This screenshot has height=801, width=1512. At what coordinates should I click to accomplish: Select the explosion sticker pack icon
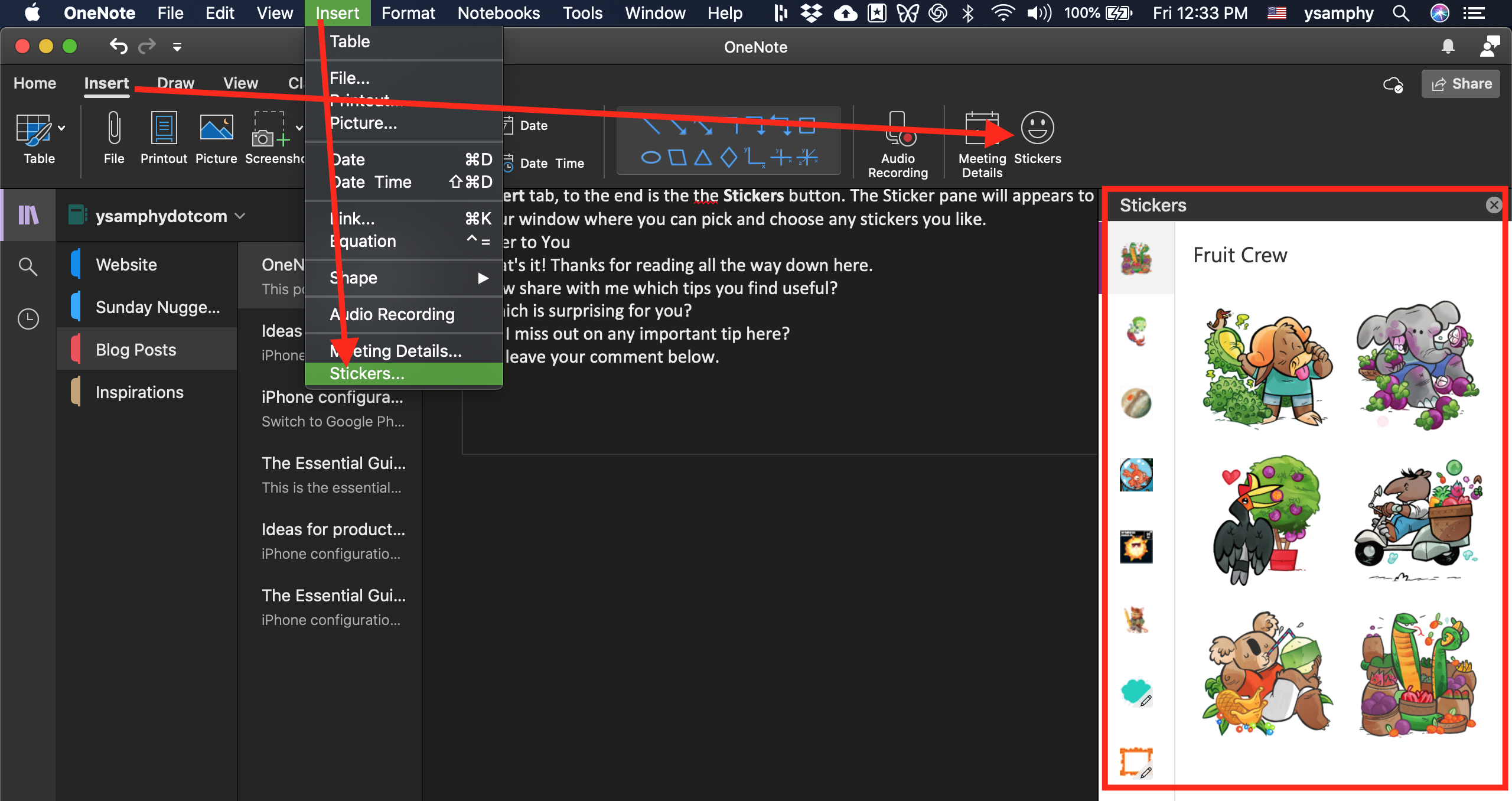coord(1136,547)
